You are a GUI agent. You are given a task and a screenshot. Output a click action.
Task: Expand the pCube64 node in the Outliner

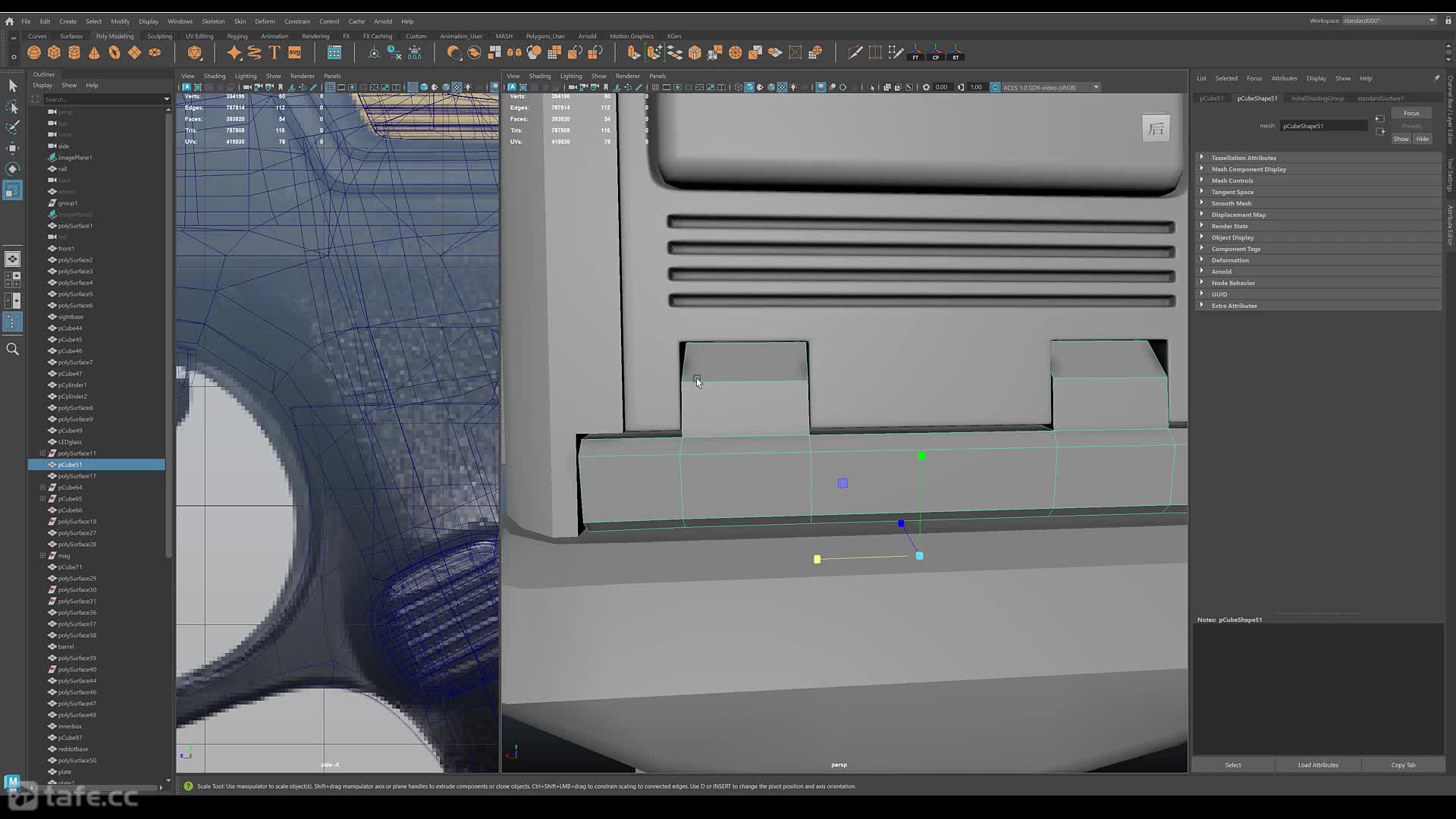tap(42, 488)
